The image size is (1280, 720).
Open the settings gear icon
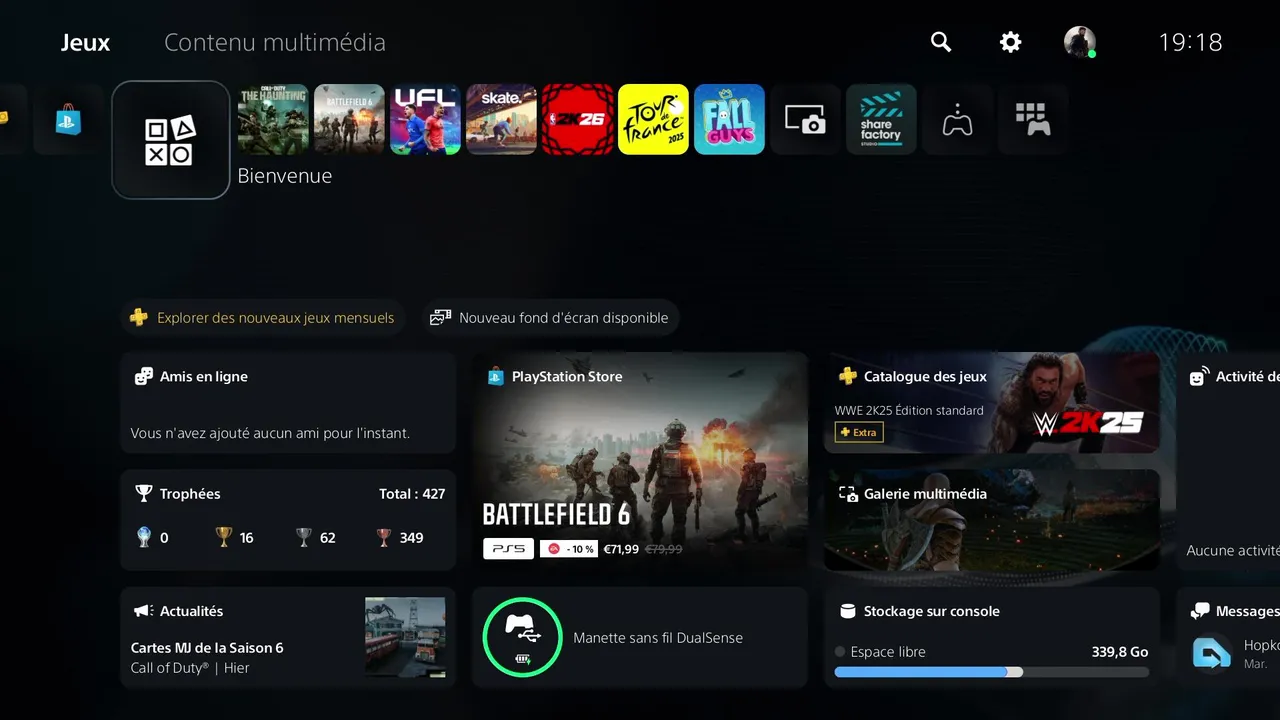[x=1011, y=42]
